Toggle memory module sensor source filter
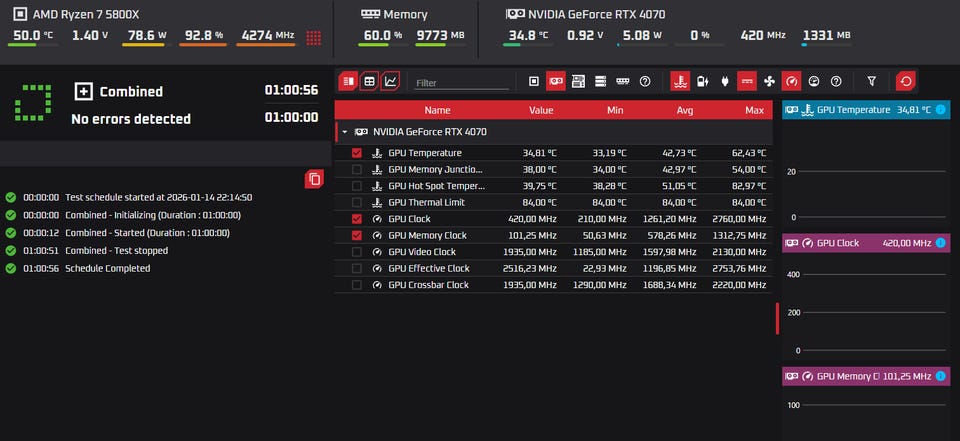 (x=622, y=81)
